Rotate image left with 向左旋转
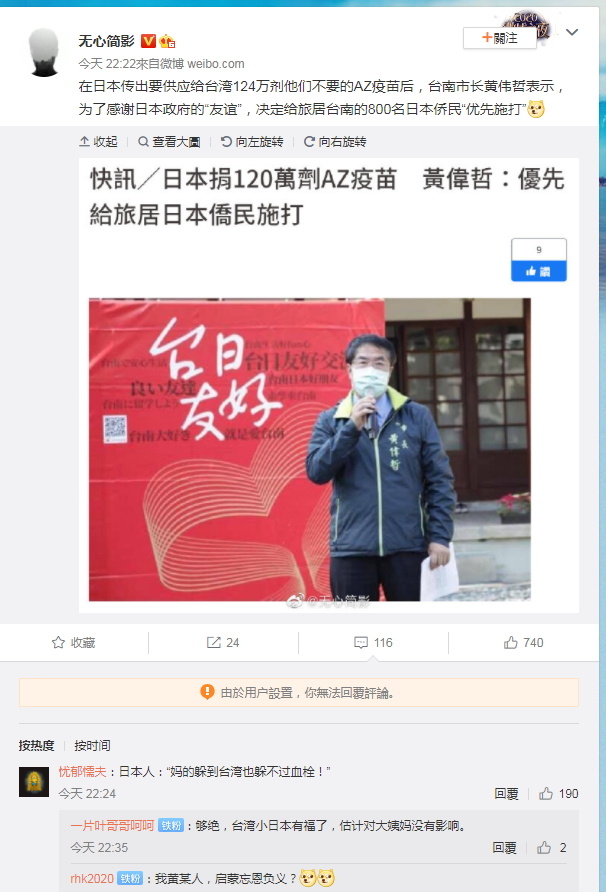606x892 pixels. [252, 142]
